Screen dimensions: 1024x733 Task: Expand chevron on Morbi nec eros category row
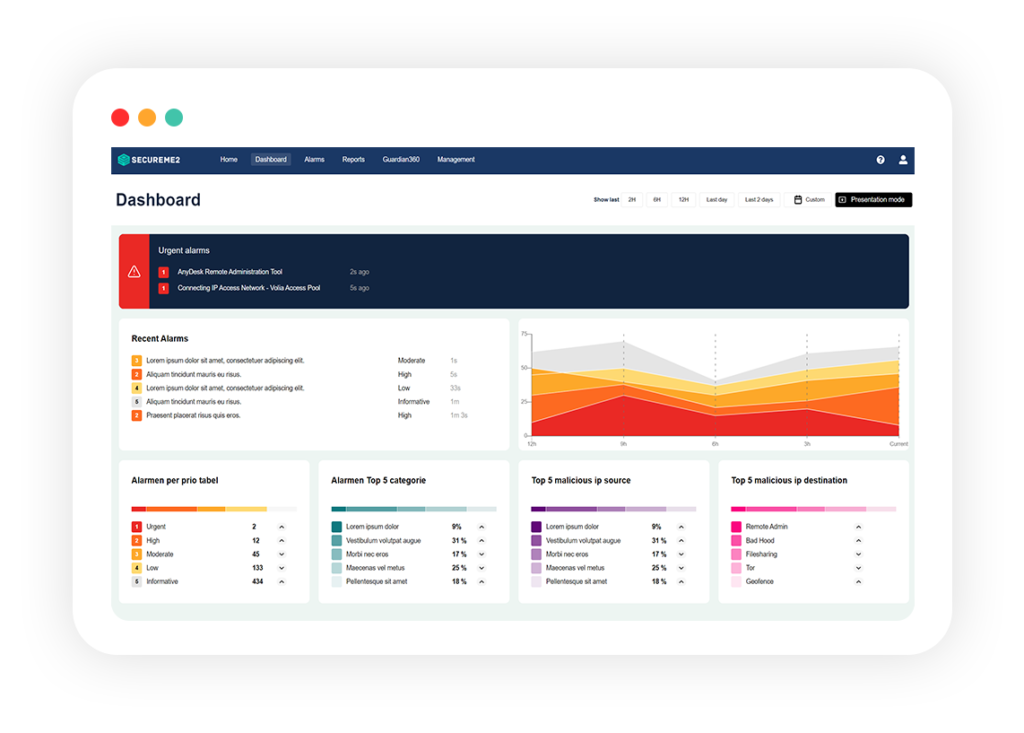pos(481,554)
